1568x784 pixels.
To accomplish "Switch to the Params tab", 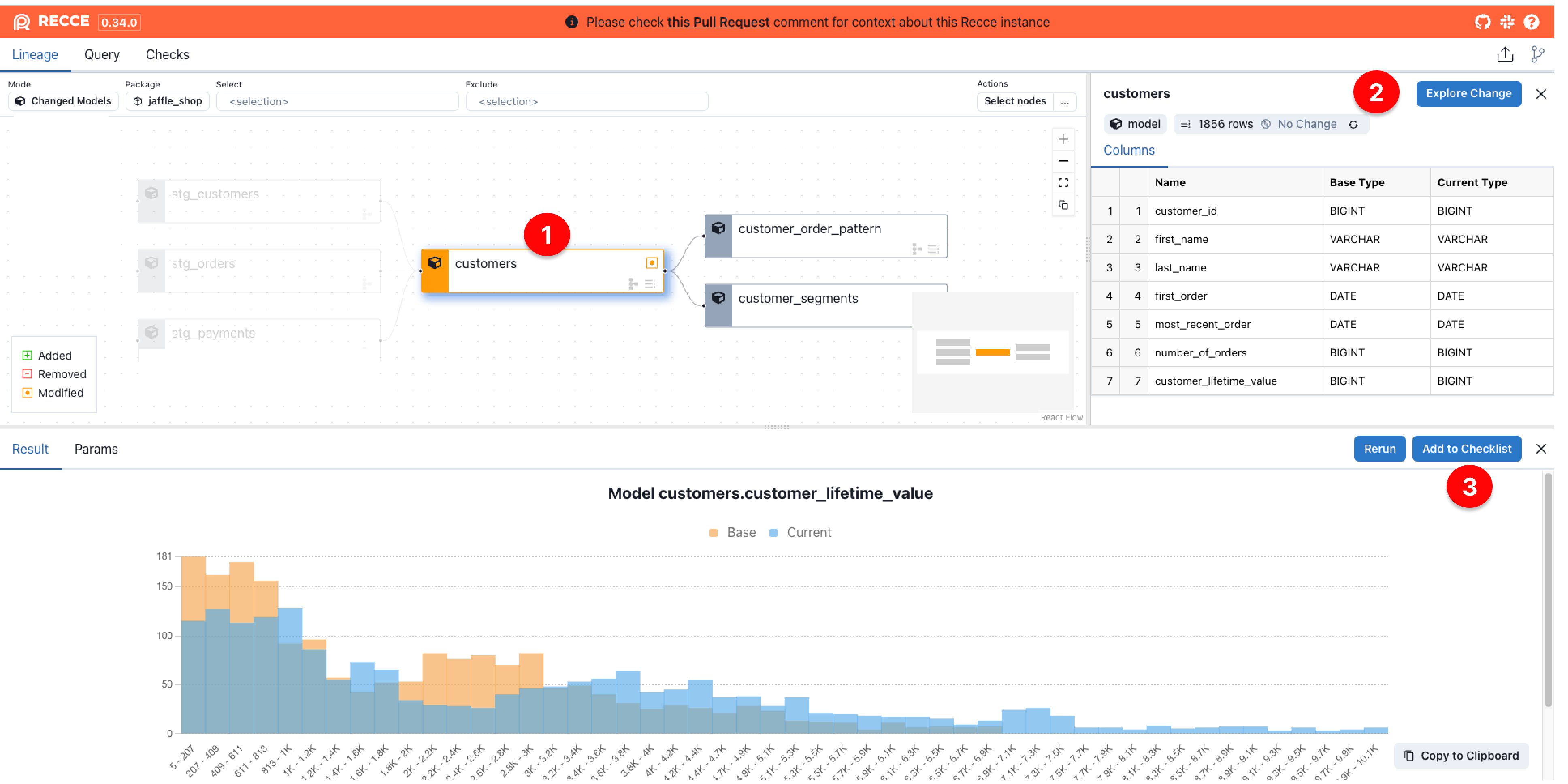I will (x=96, y=449).
